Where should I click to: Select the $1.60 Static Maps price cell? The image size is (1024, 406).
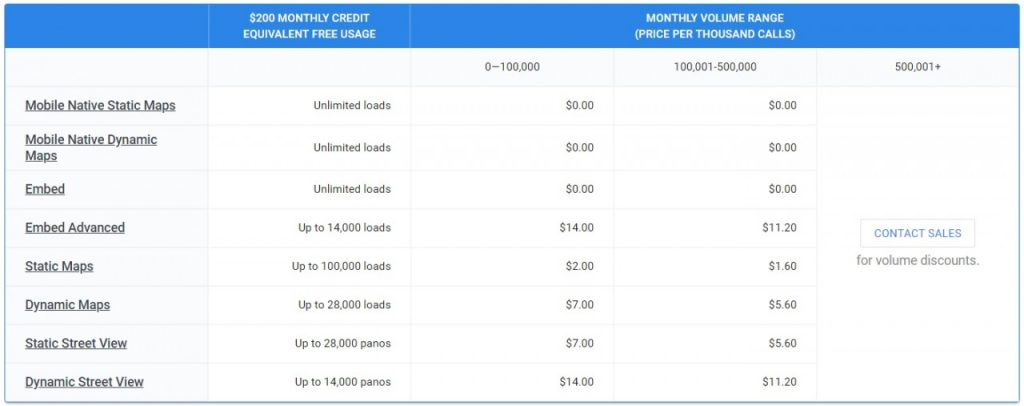(x=782, y=266)
